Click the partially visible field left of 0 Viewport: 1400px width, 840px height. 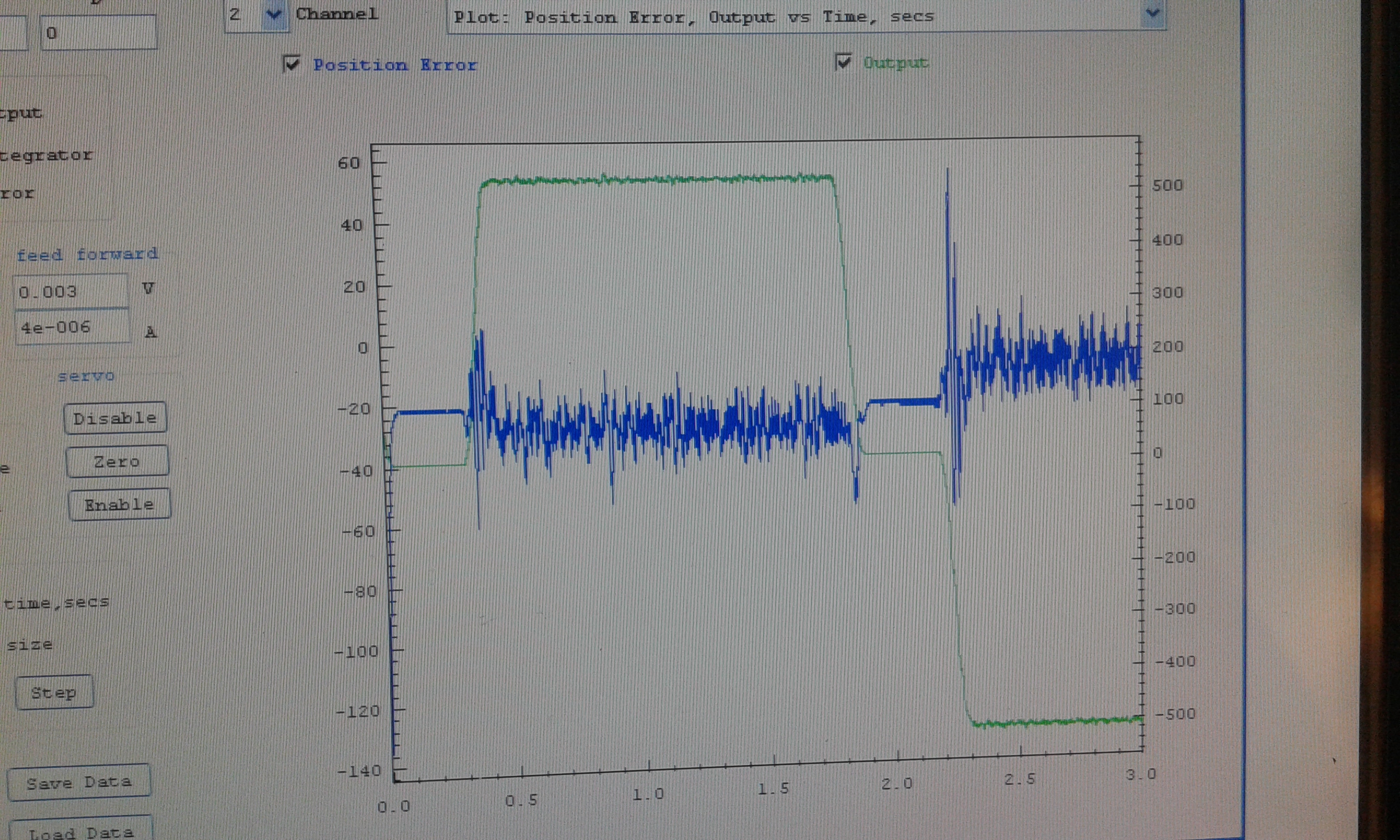pos(13,34)
